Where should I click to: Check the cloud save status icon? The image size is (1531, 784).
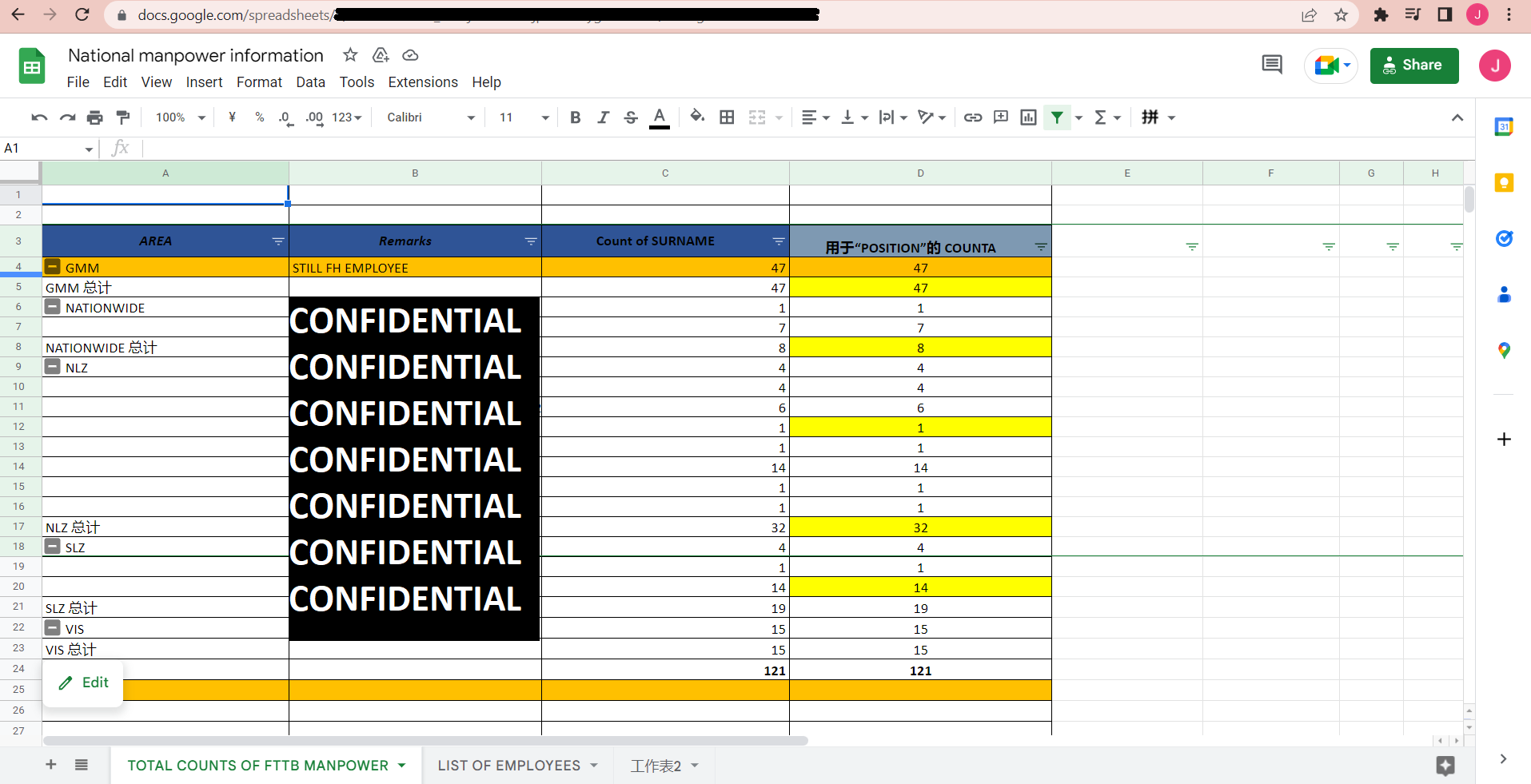(410, 55)
